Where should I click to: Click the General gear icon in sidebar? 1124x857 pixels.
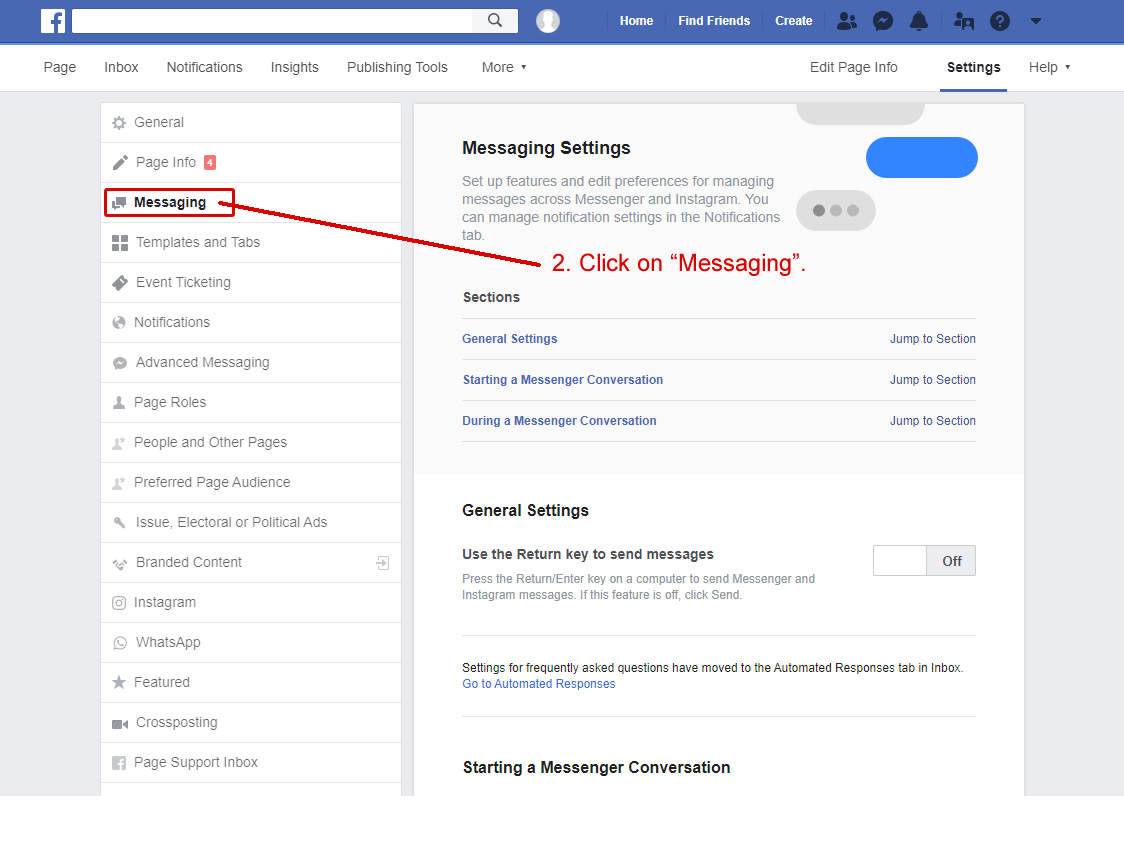click(119, 123)
